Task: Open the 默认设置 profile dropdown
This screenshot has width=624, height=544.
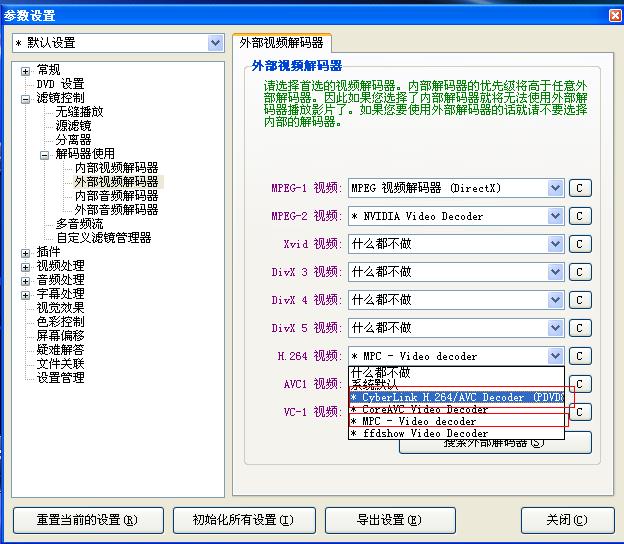Action: click(214, 43)
